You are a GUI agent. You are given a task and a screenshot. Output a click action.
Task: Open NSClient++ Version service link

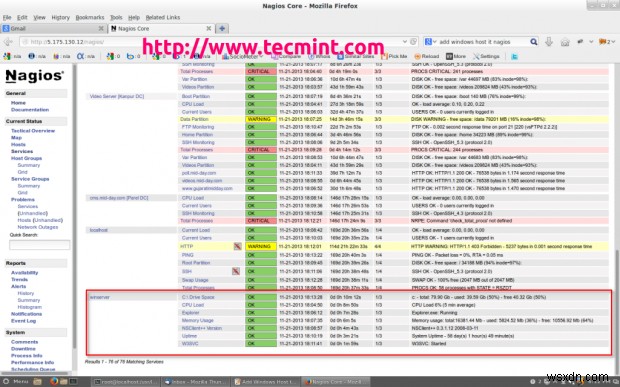click(202, 328)
